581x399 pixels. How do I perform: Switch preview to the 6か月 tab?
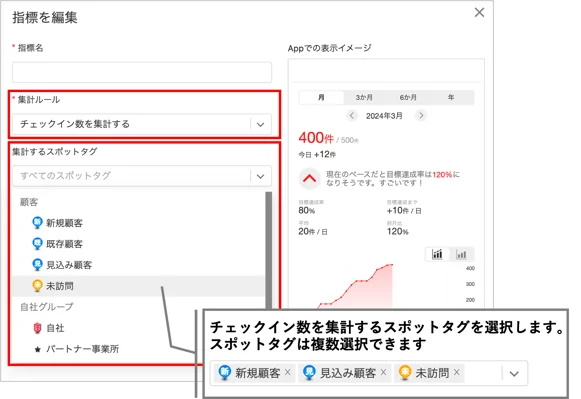click(408, 97)
